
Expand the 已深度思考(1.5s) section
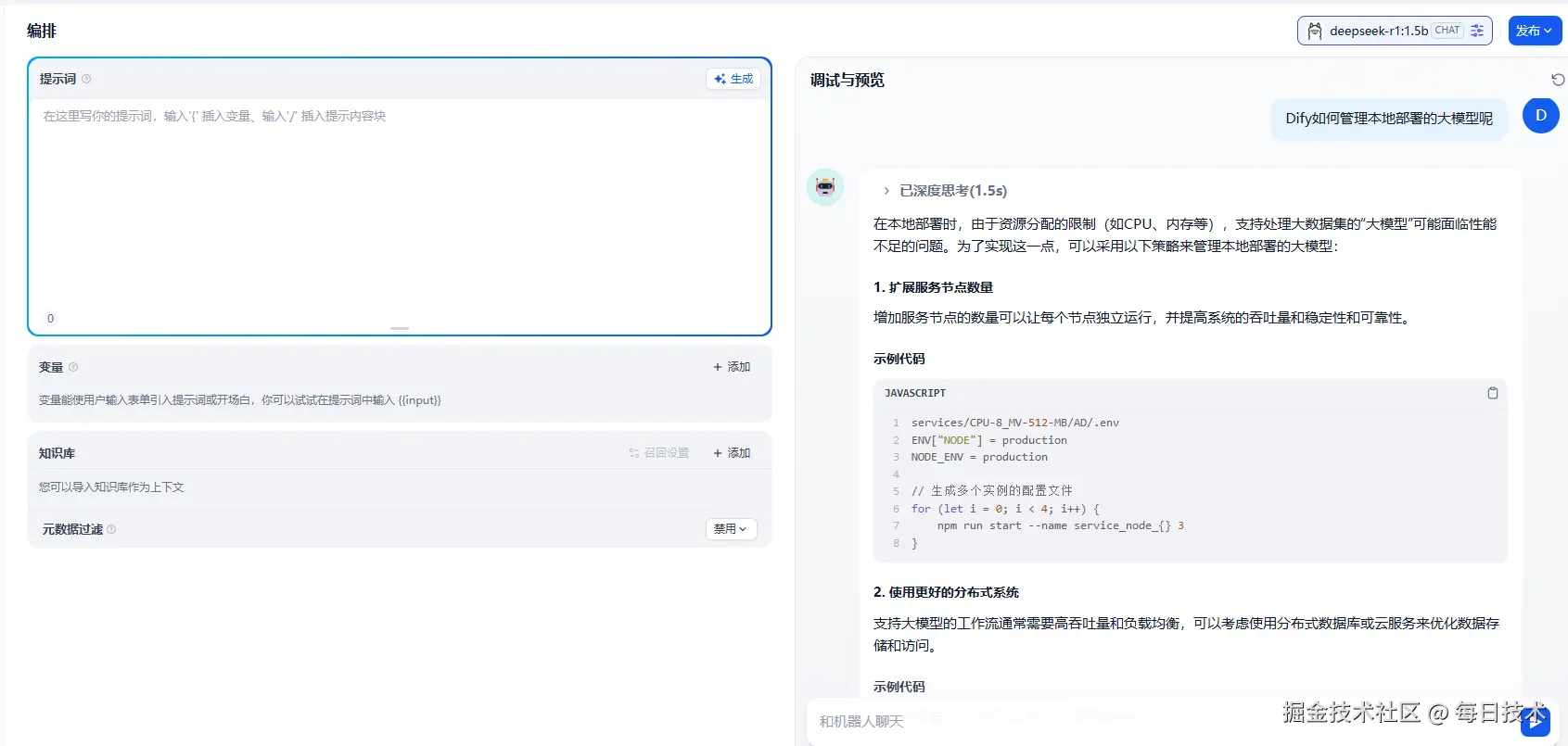point(945,191)
